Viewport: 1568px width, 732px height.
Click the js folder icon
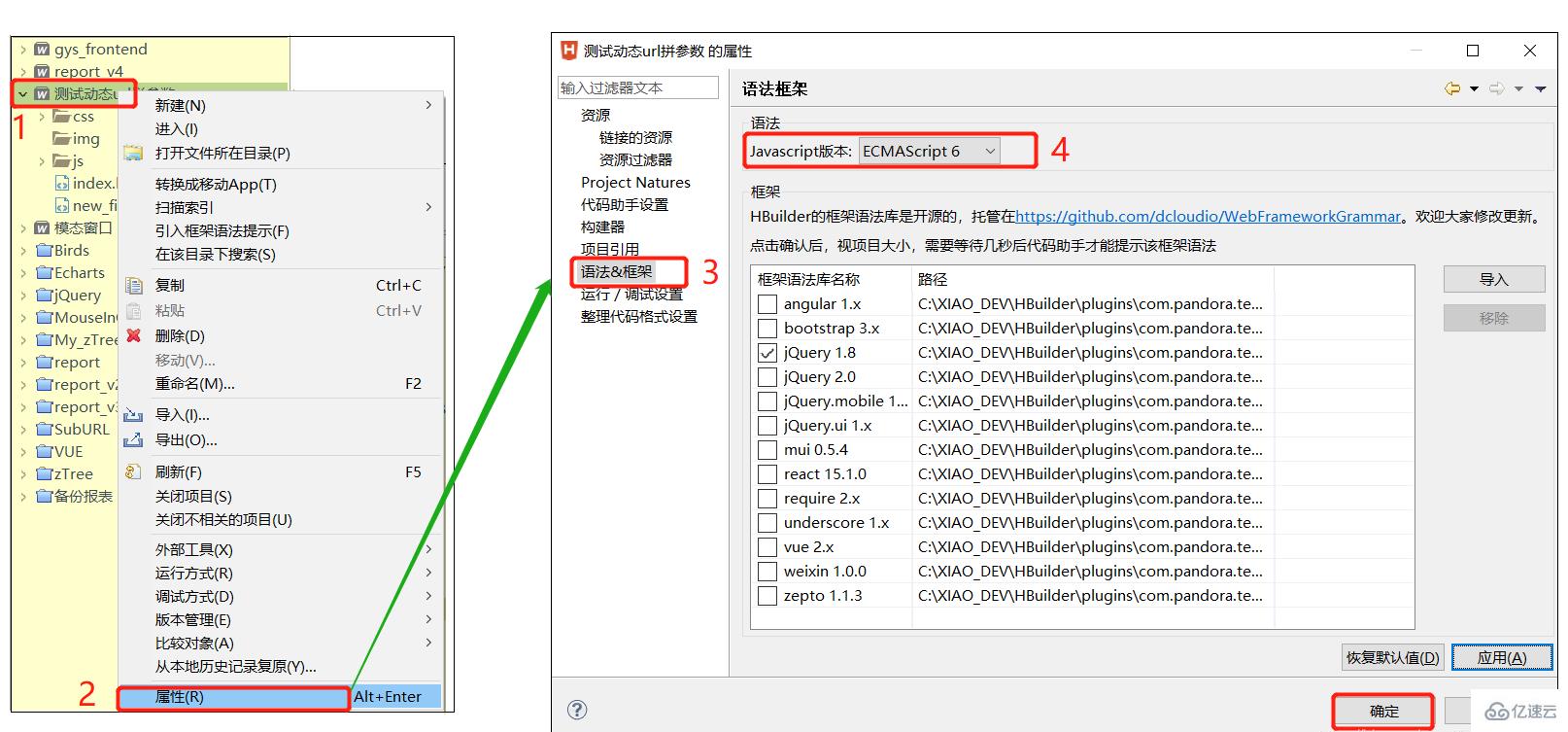click(x=62, y=161)
